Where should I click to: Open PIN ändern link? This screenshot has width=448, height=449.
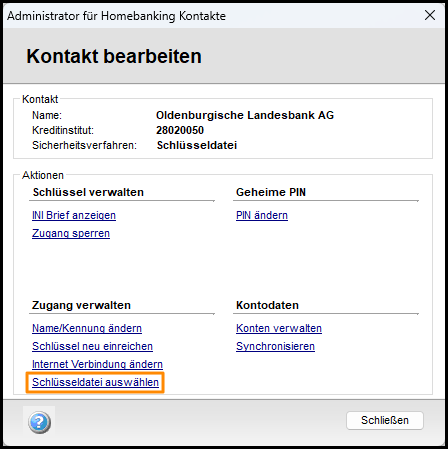[262, 215]
